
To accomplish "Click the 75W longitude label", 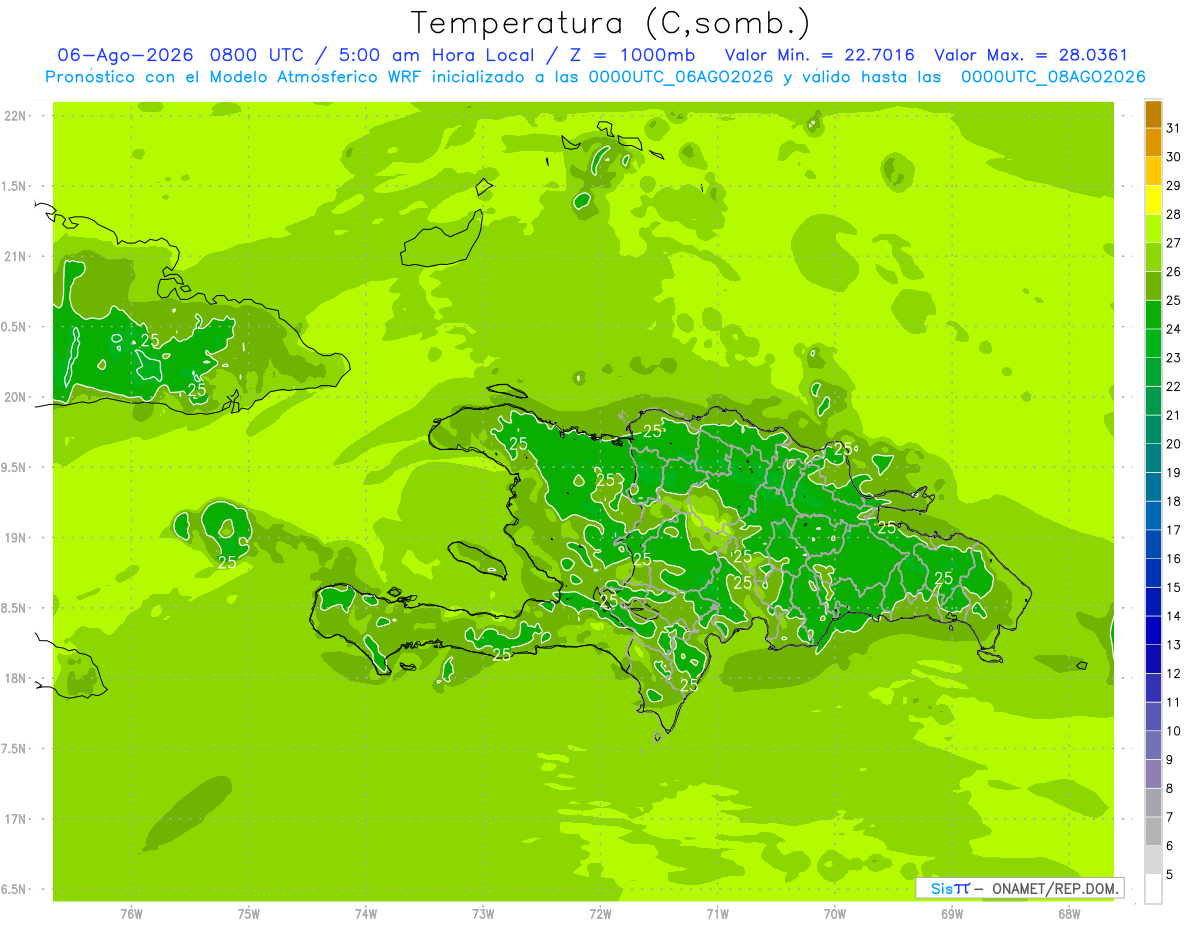I will 249,914.
